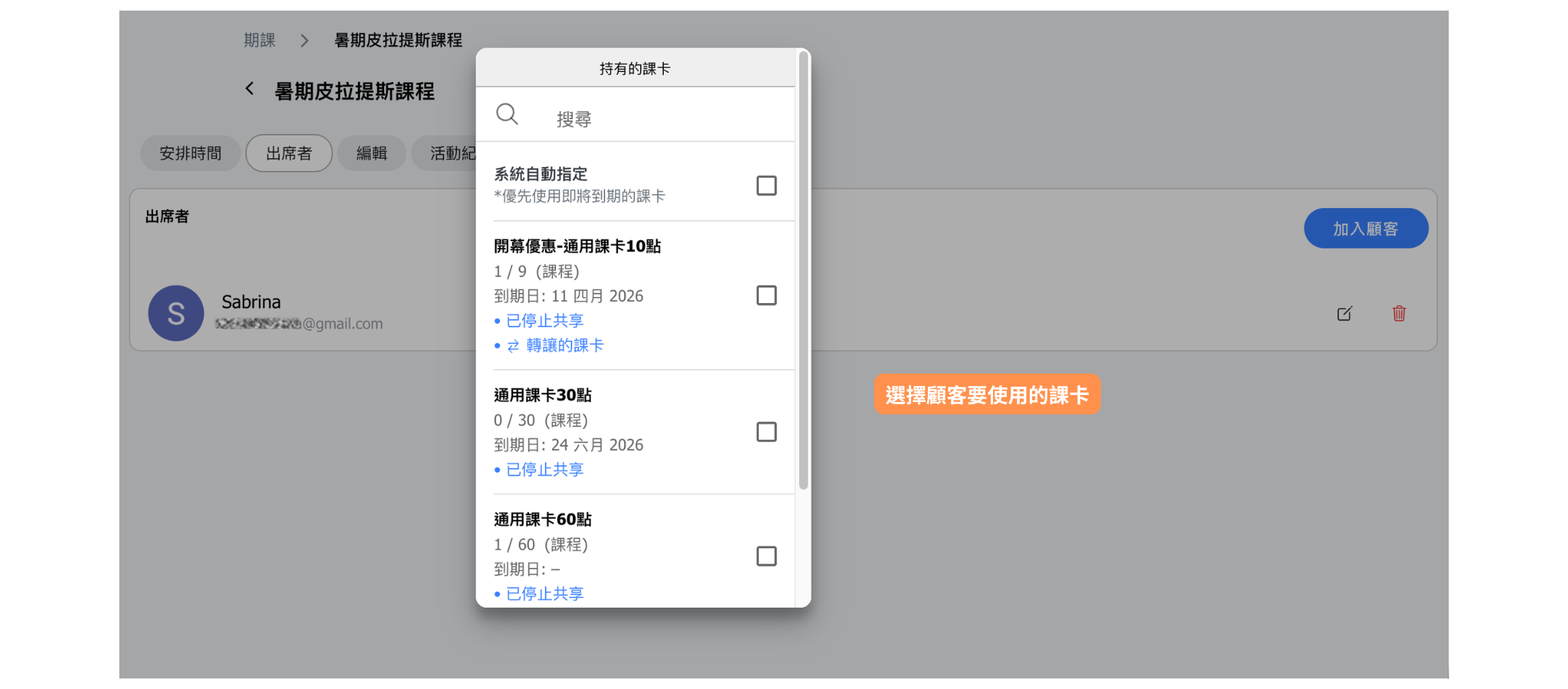1568x689 pixels.
Task: Open the 安排時間 tab
Action: click(190, 153)
